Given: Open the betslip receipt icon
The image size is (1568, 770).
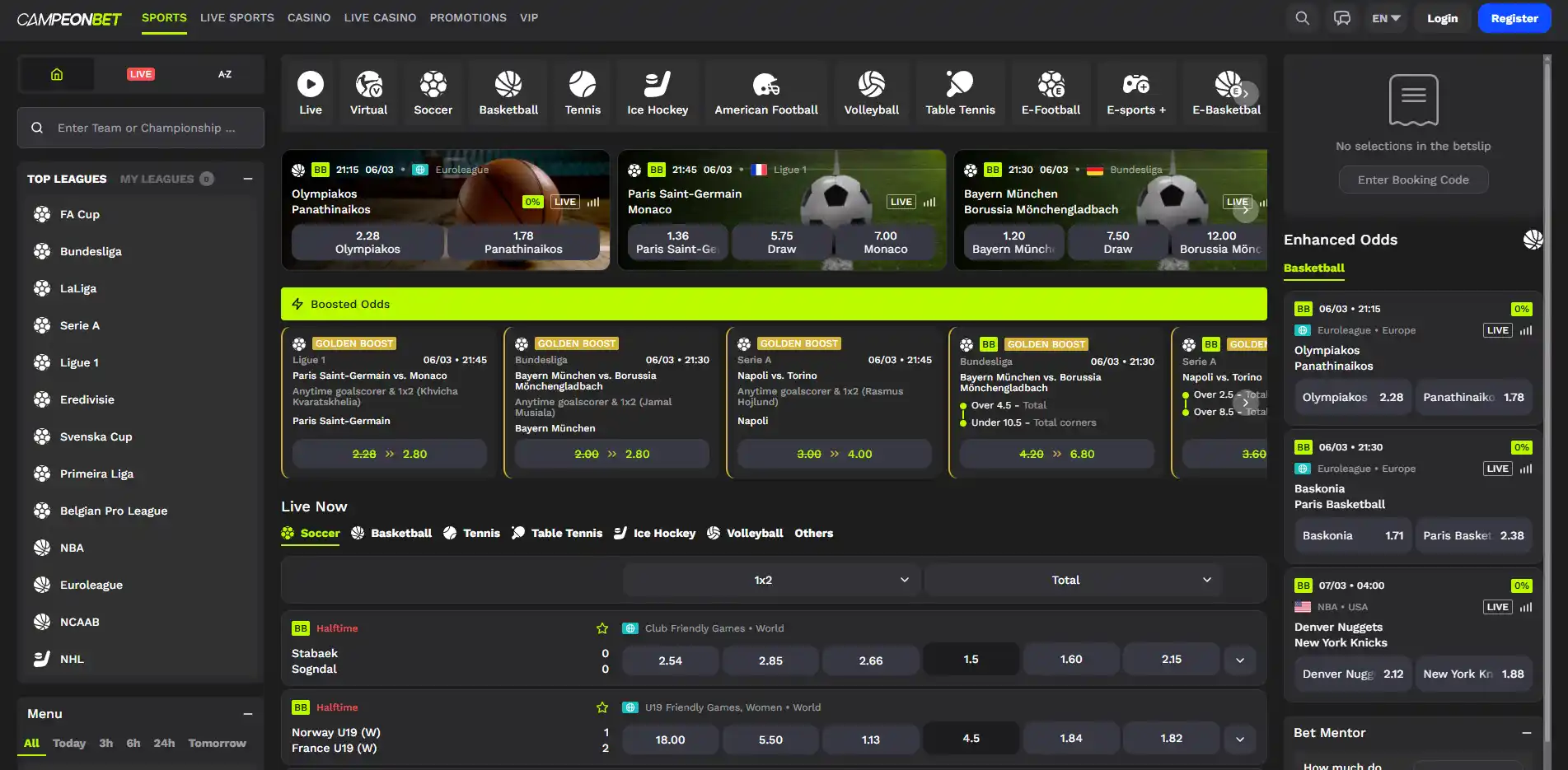Looking at the screenshot, I should click(1414, 100).
